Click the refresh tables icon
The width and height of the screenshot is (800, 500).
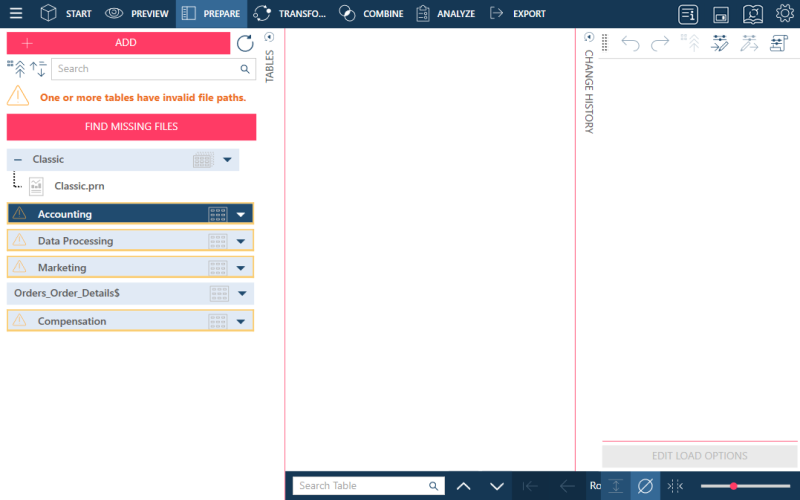coord(245,43)
